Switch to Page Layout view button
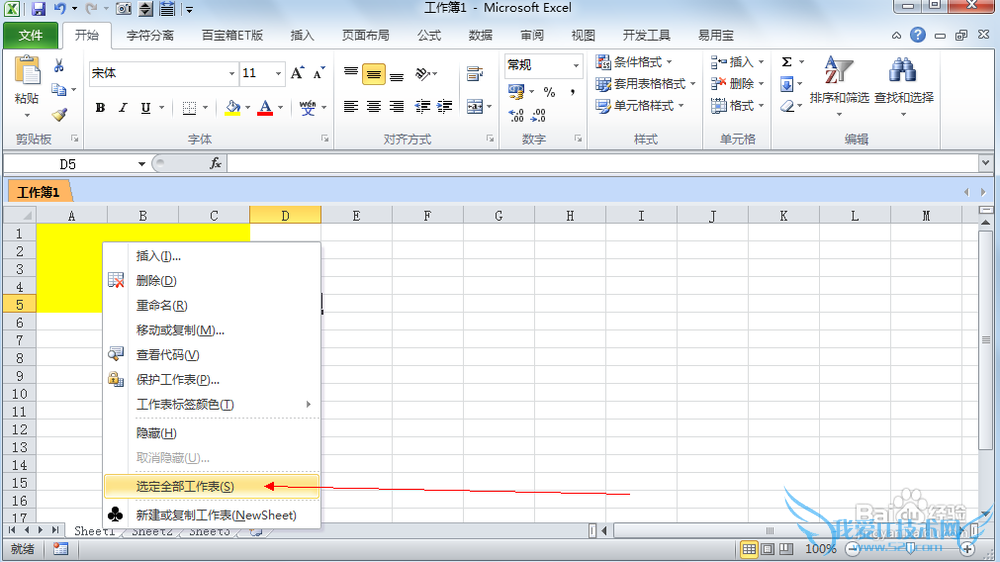 768,549
